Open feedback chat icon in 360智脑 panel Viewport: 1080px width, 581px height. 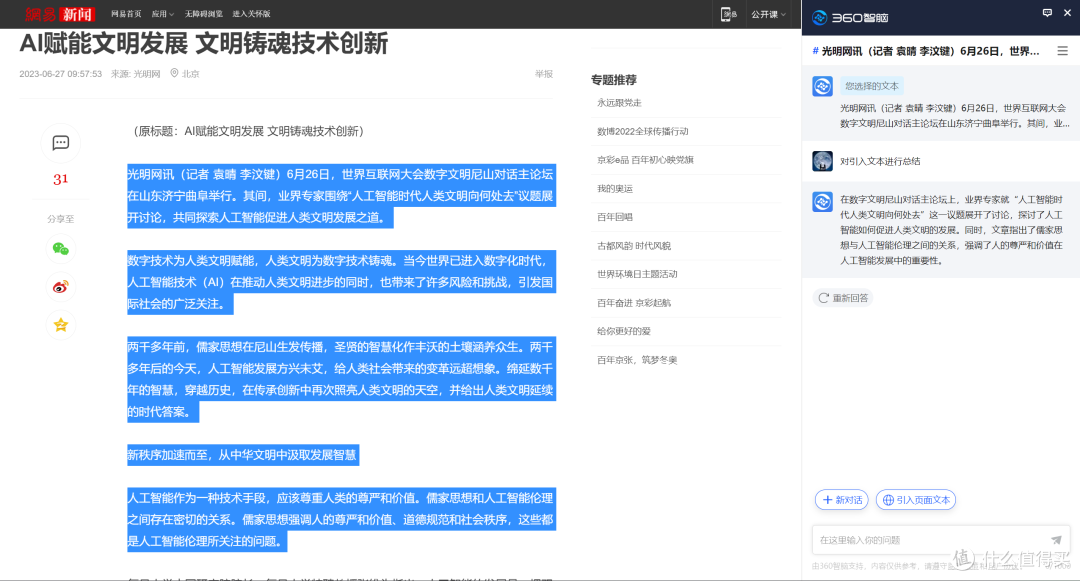(1047, 12)
